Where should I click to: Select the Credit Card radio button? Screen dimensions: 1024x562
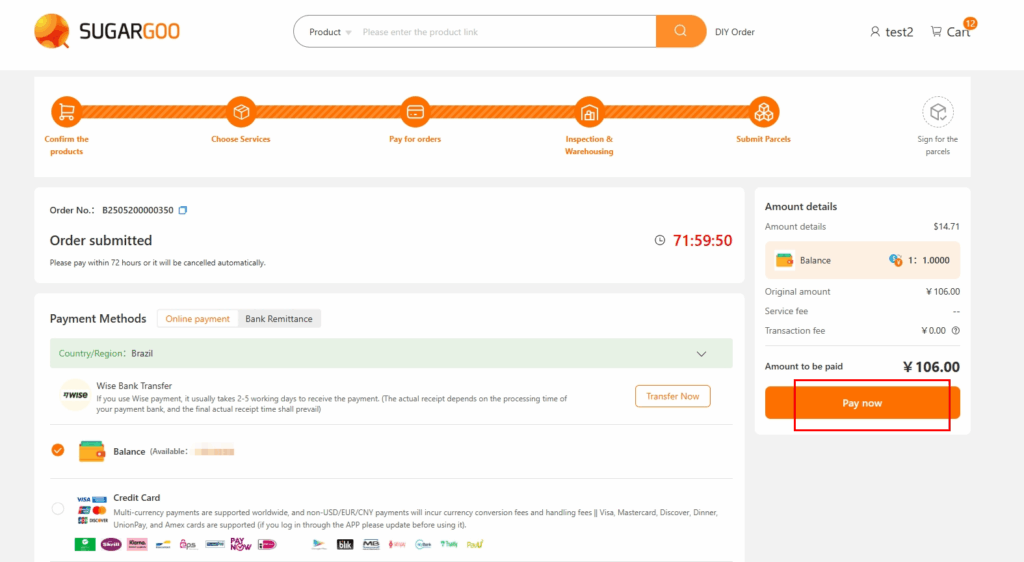(58, 508)
